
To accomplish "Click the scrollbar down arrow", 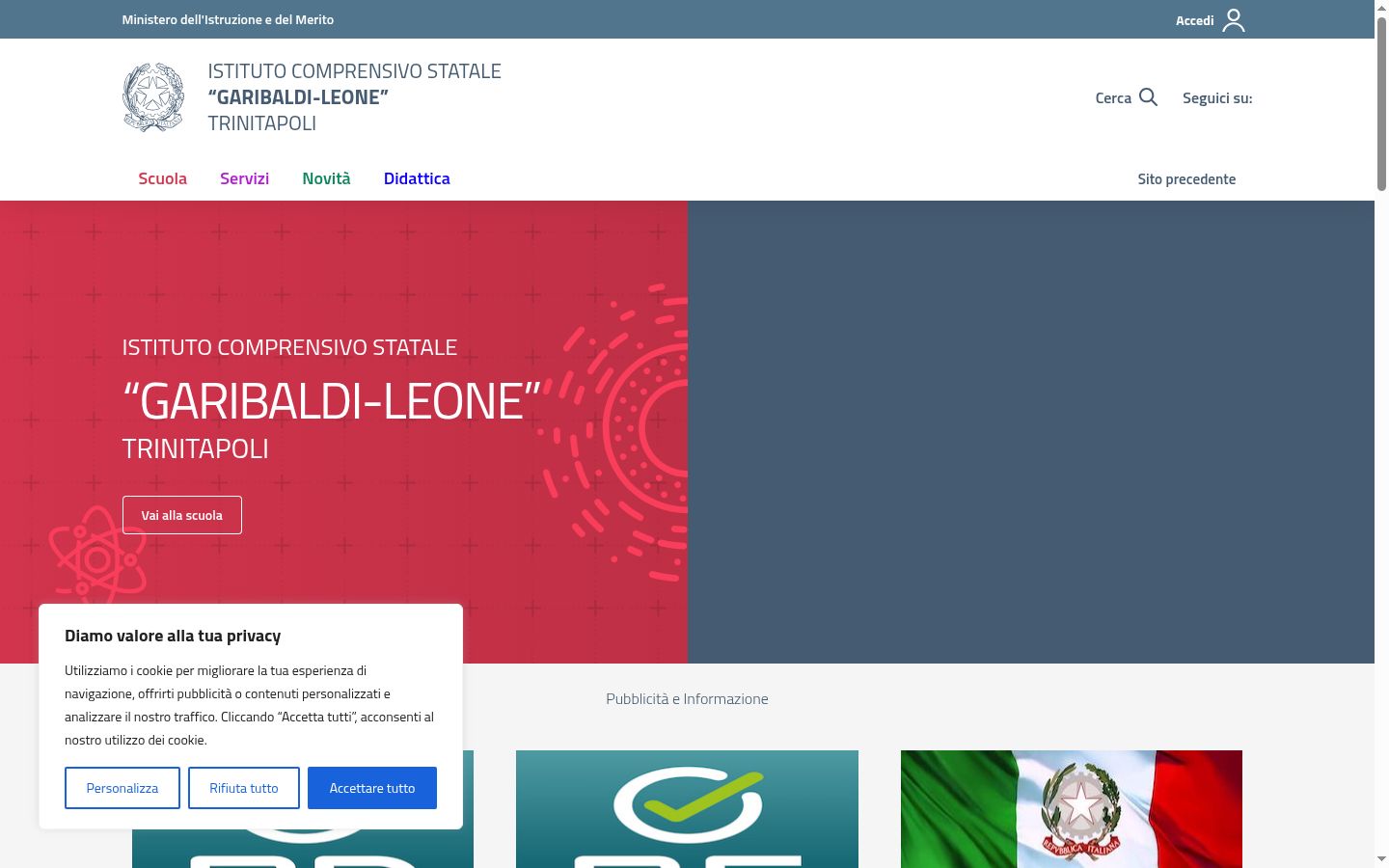I will coord(1381,859).
